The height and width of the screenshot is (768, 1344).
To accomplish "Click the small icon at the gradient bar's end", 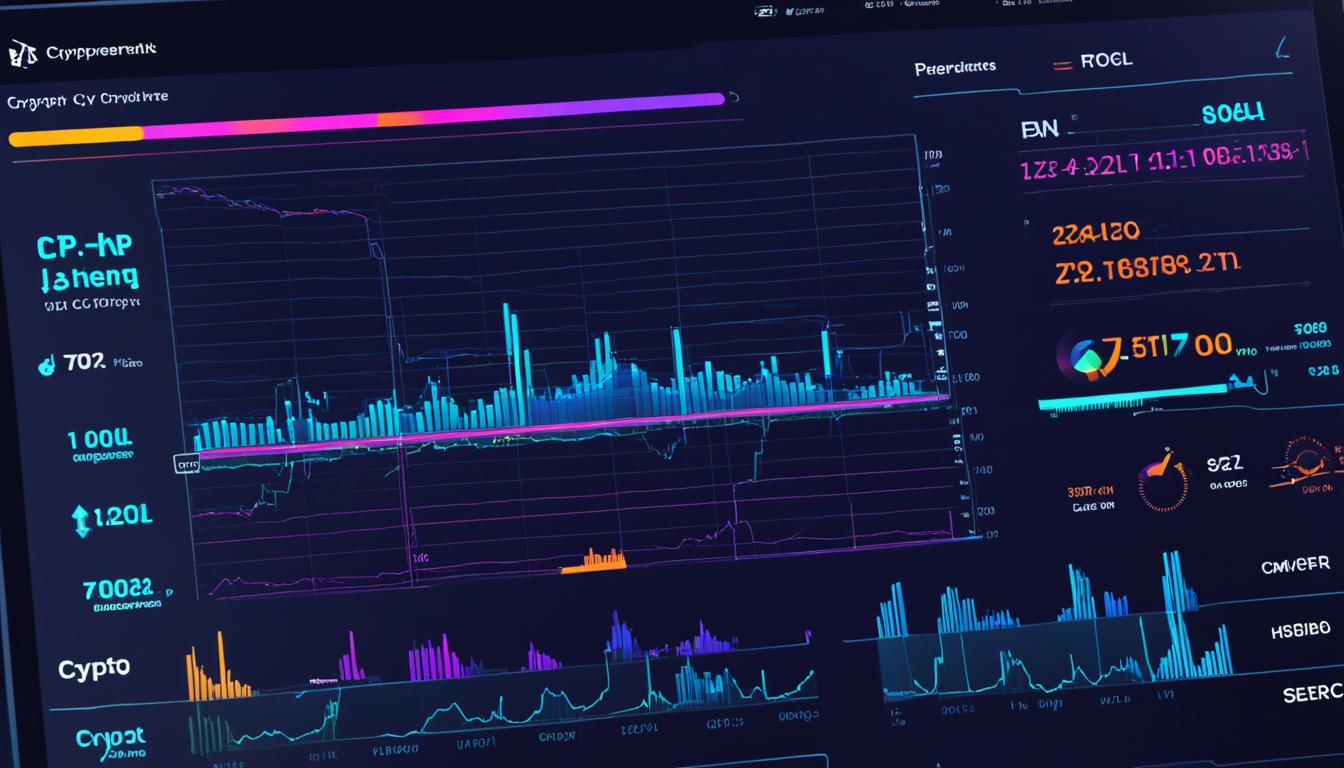I will pyautogui.click(x=734, y=97).
